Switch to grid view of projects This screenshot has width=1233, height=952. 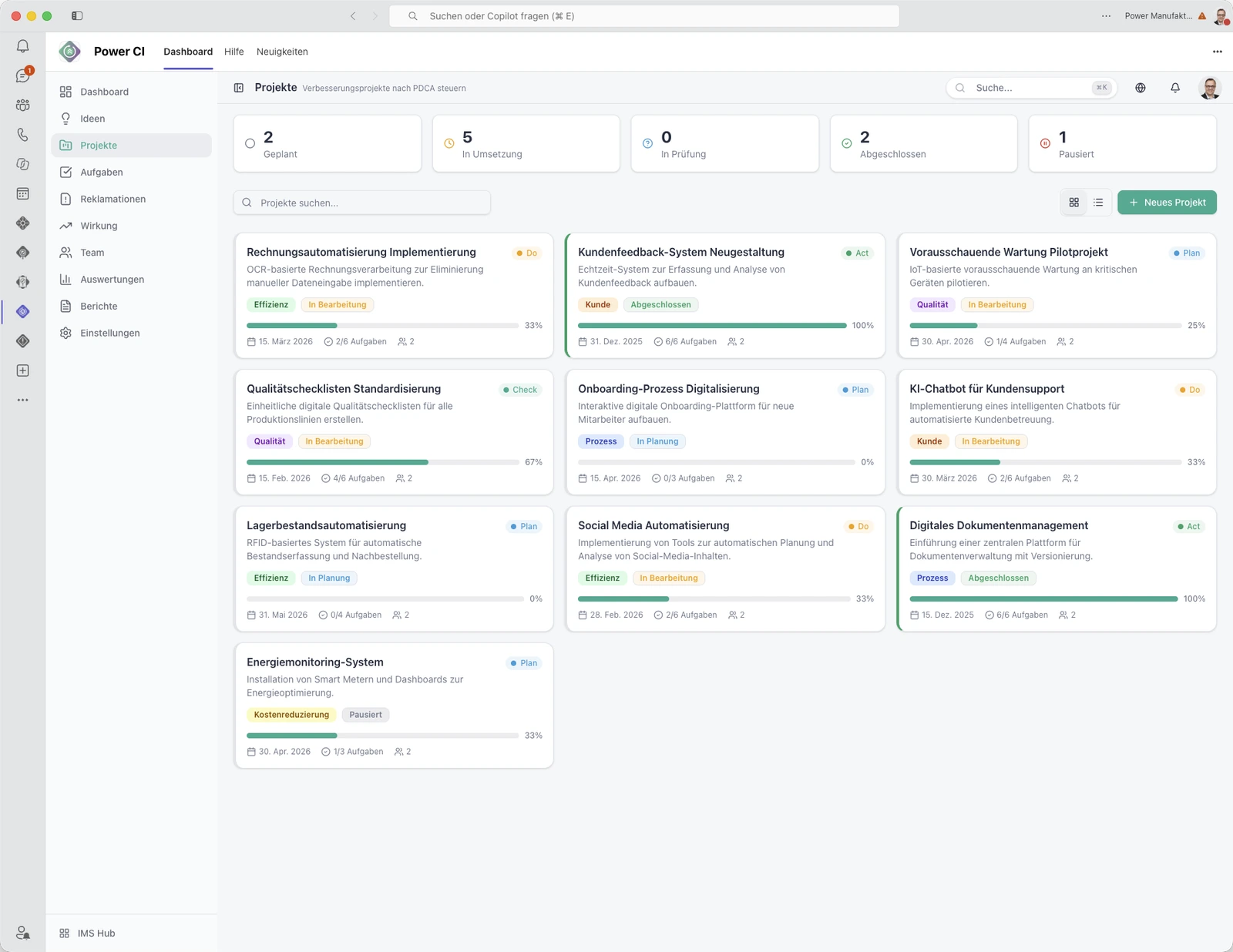(x=1074, y=203)
